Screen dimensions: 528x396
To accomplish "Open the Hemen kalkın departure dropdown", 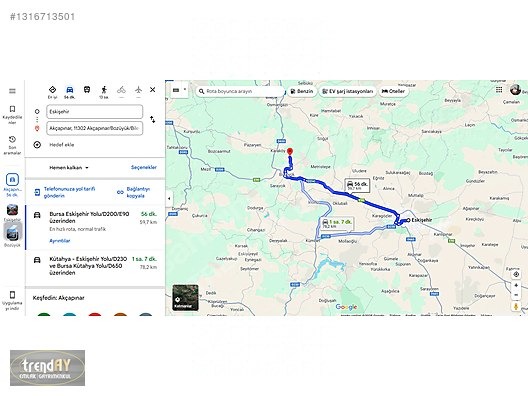I will [x=69, y=168].
